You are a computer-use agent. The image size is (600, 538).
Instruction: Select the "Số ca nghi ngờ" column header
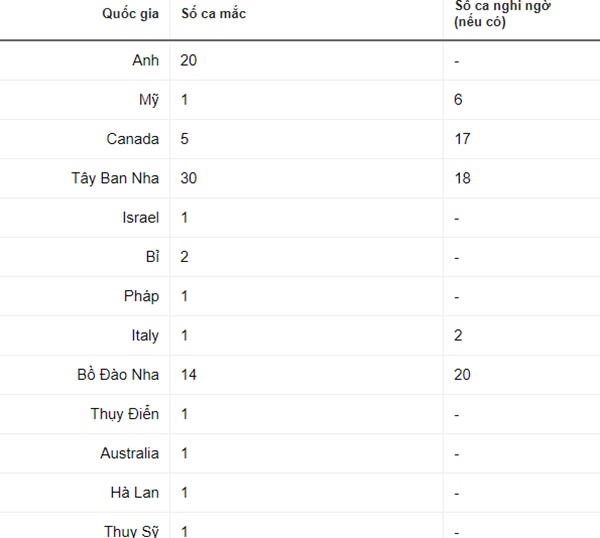click(x=497, y=13)
